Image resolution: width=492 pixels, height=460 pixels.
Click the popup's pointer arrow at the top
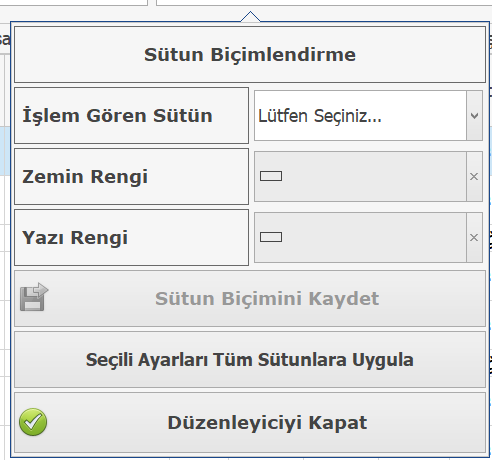click(x=250, y=17)
